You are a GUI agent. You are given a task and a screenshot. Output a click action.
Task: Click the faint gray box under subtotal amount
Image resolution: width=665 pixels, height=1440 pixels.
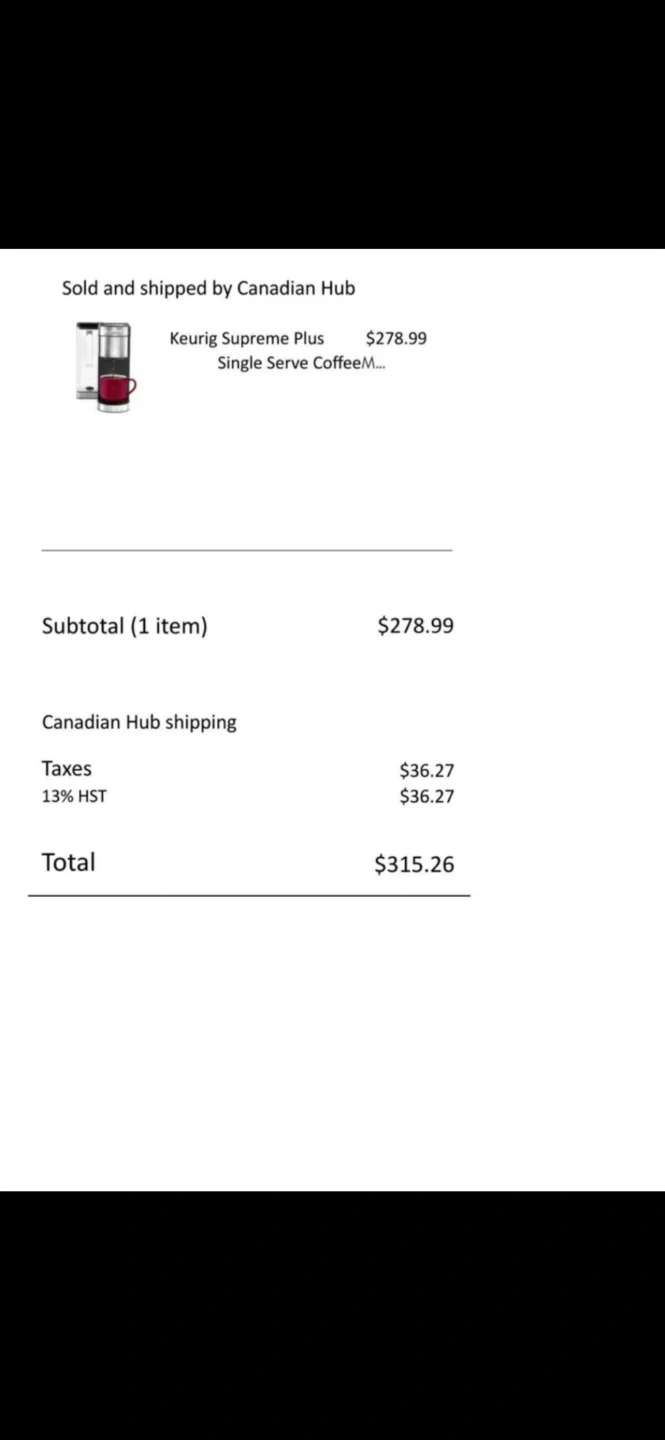429,680
